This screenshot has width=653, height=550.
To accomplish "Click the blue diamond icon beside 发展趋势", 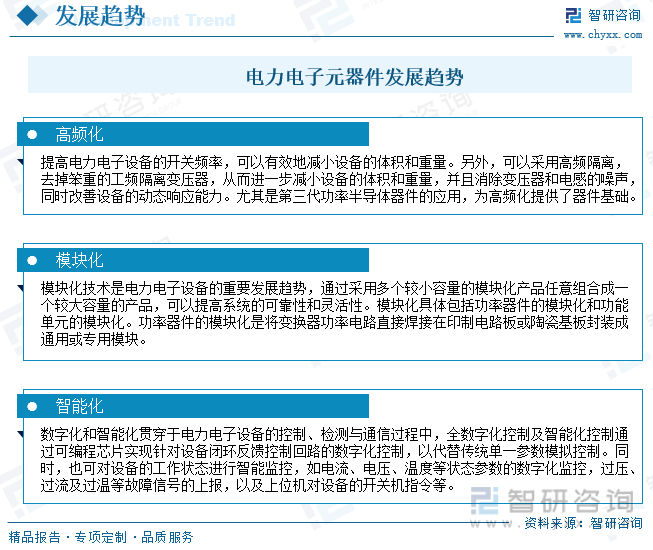I will (x=30, y=15).
